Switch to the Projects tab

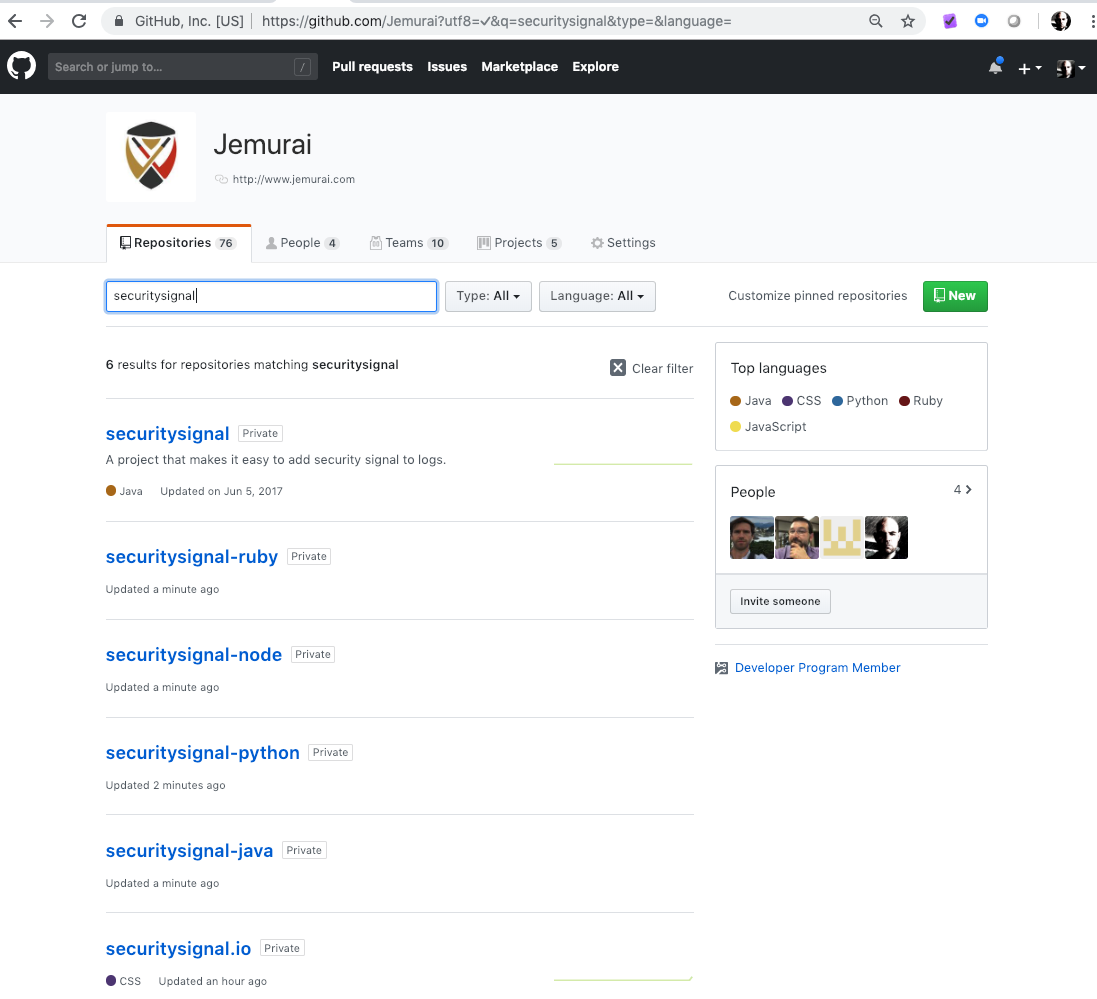[x=518, y=243]
